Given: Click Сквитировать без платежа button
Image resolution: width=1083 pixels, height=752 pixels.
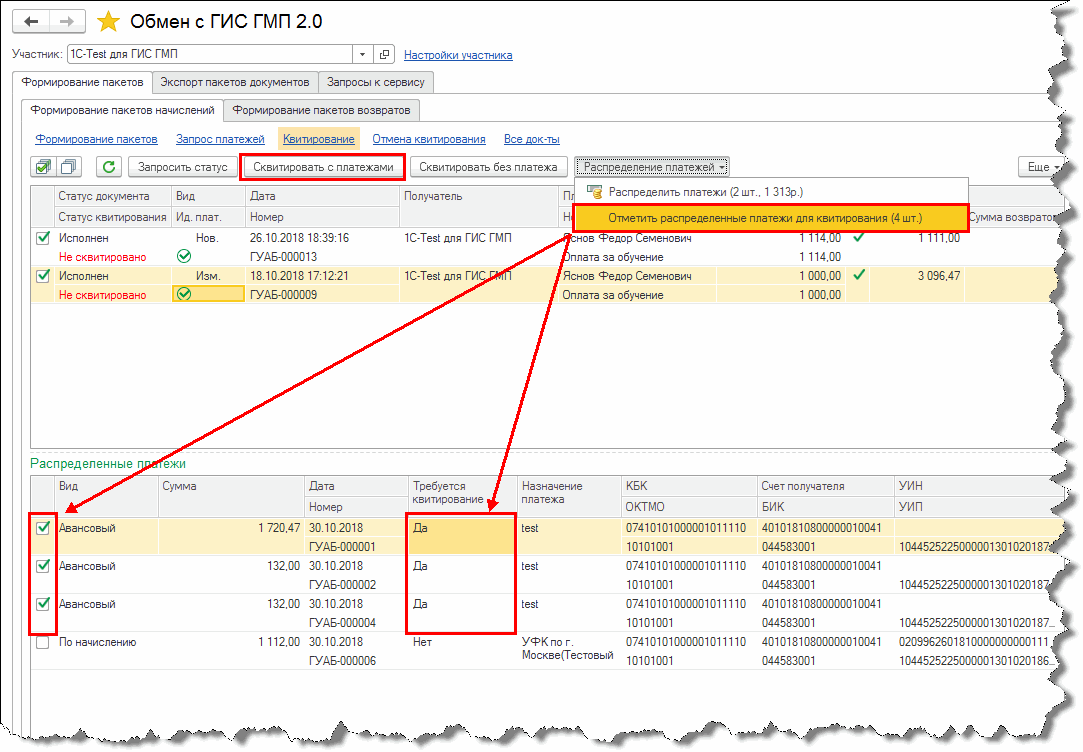Looking at the screenshot, I should (x=488, y=166).
